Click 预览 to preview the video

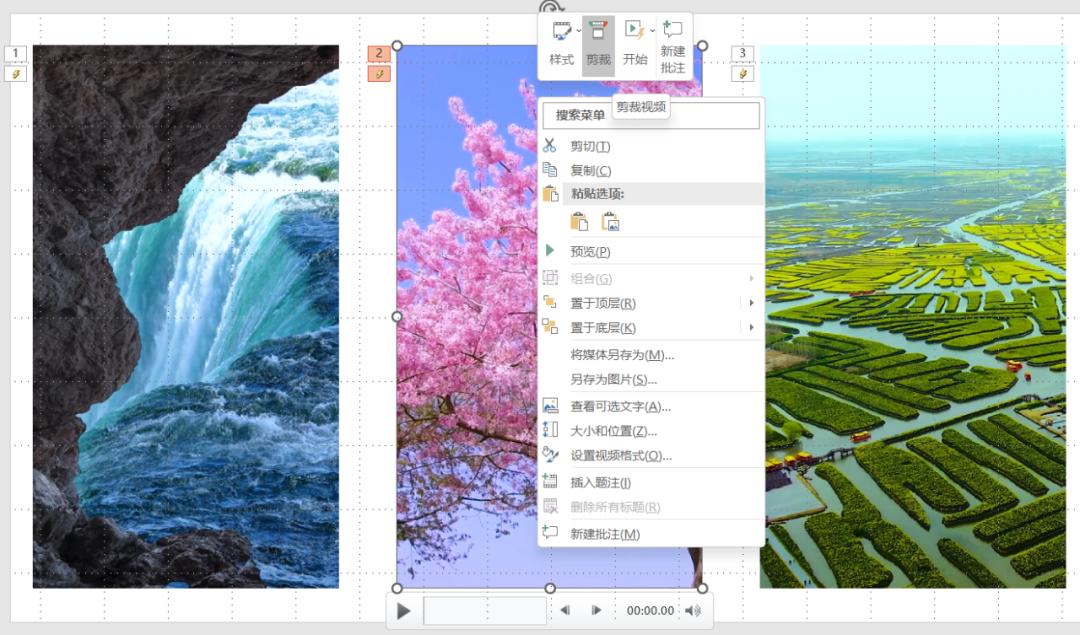(x=590, y=252)
